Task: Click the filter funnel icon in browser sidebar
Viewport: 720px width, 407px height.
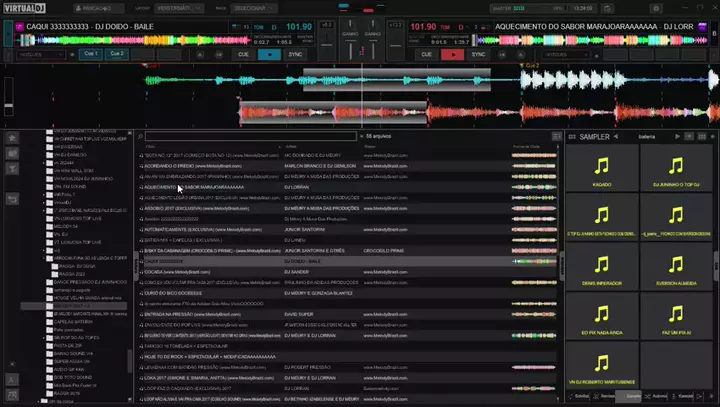Action: click(x=12, y=169)
